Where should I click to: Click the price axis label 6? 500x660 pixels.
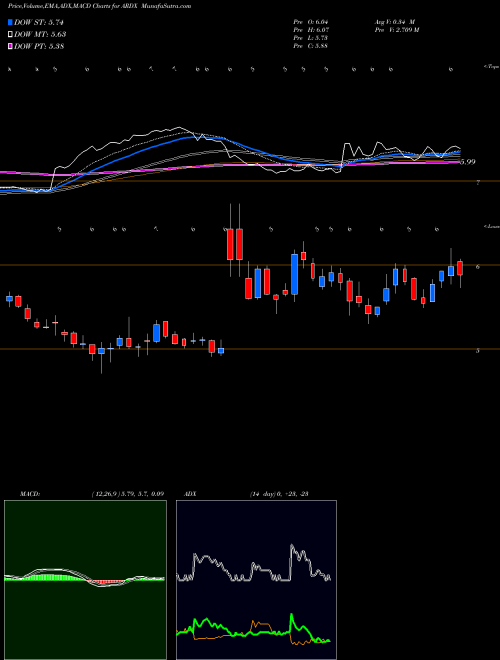point(478,267)
